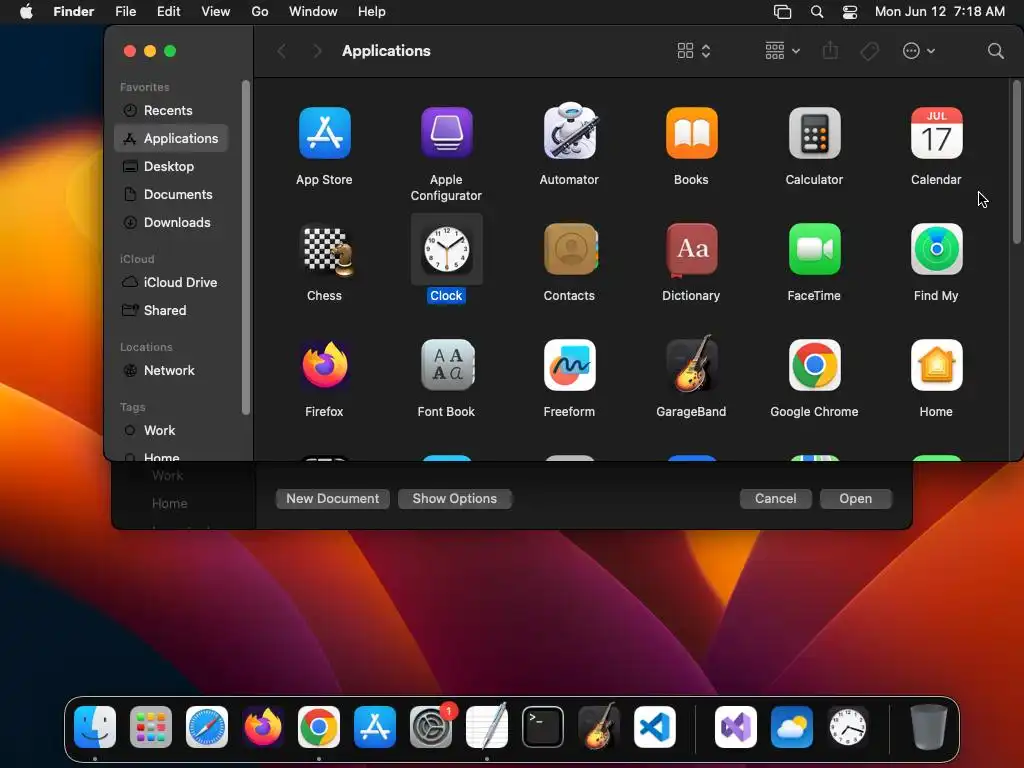Image resolution: width=1024 pixels, height=768 pixels.
Task: Click the Show Options button
Action: [x=455, y=499]
